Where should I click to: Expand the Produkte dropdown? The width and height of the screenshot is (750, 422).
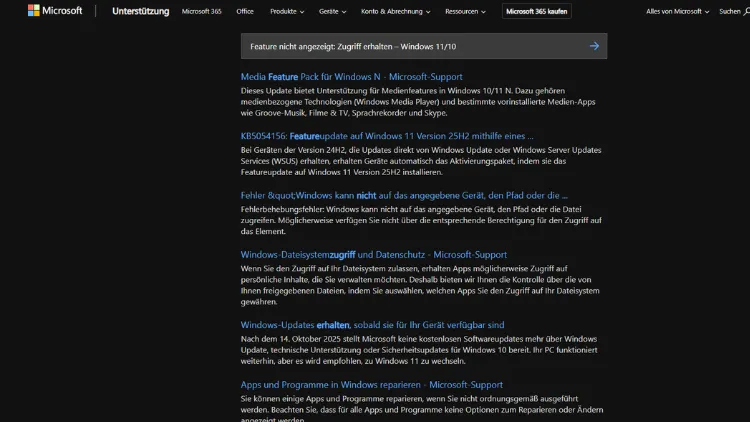point(287,11)
